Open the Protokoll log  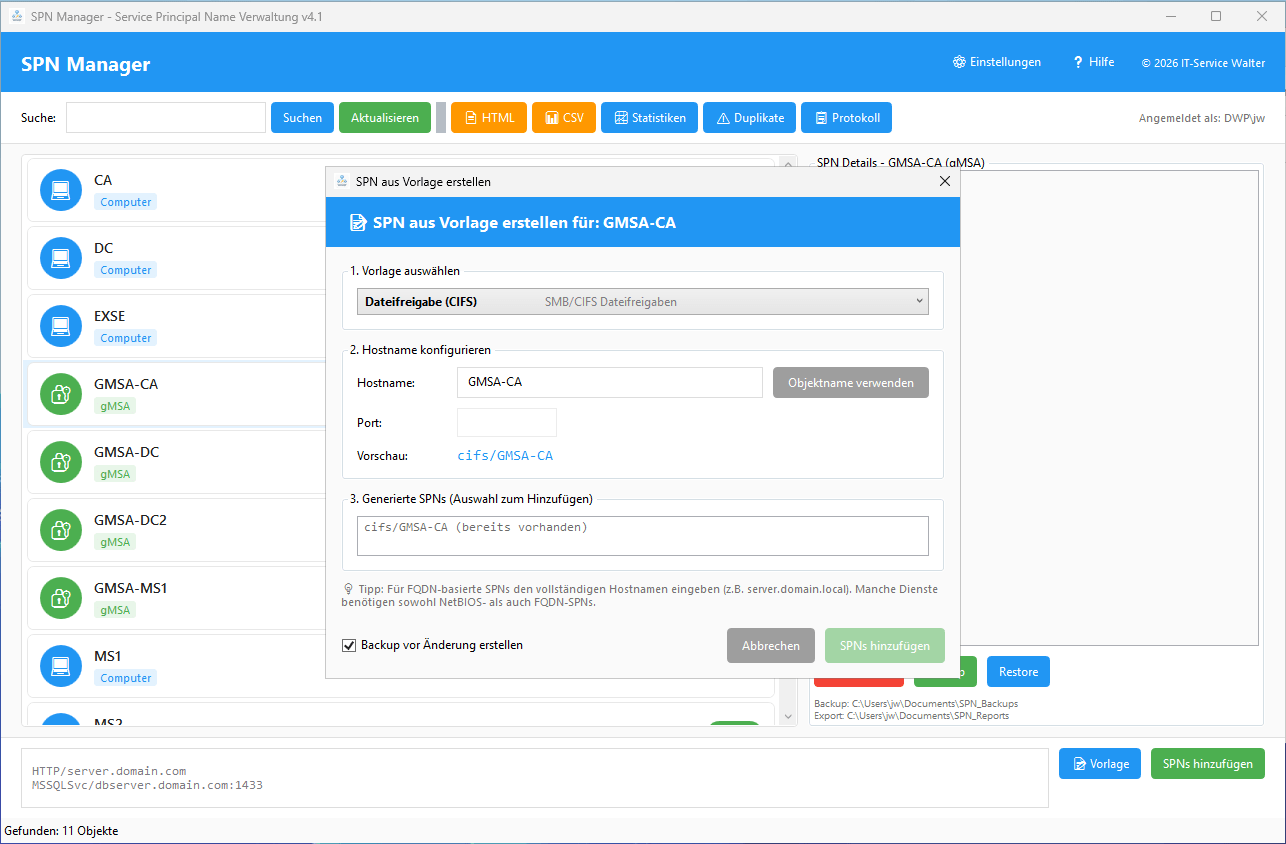(846, 118)
